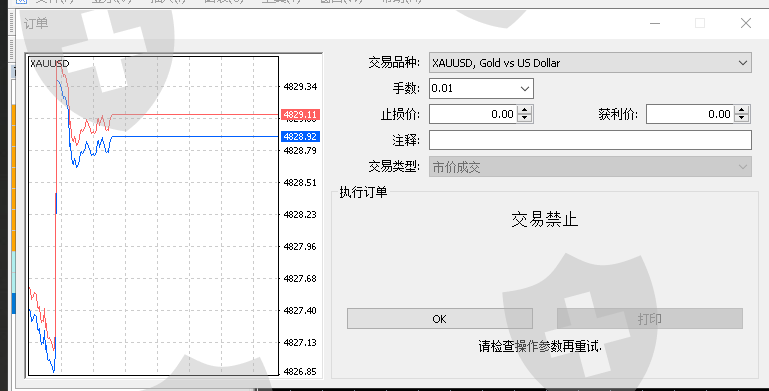Click the 交易禁止 status message
Image resolution: width=769 pixels, height=391 pixels.
click(544, 219)
